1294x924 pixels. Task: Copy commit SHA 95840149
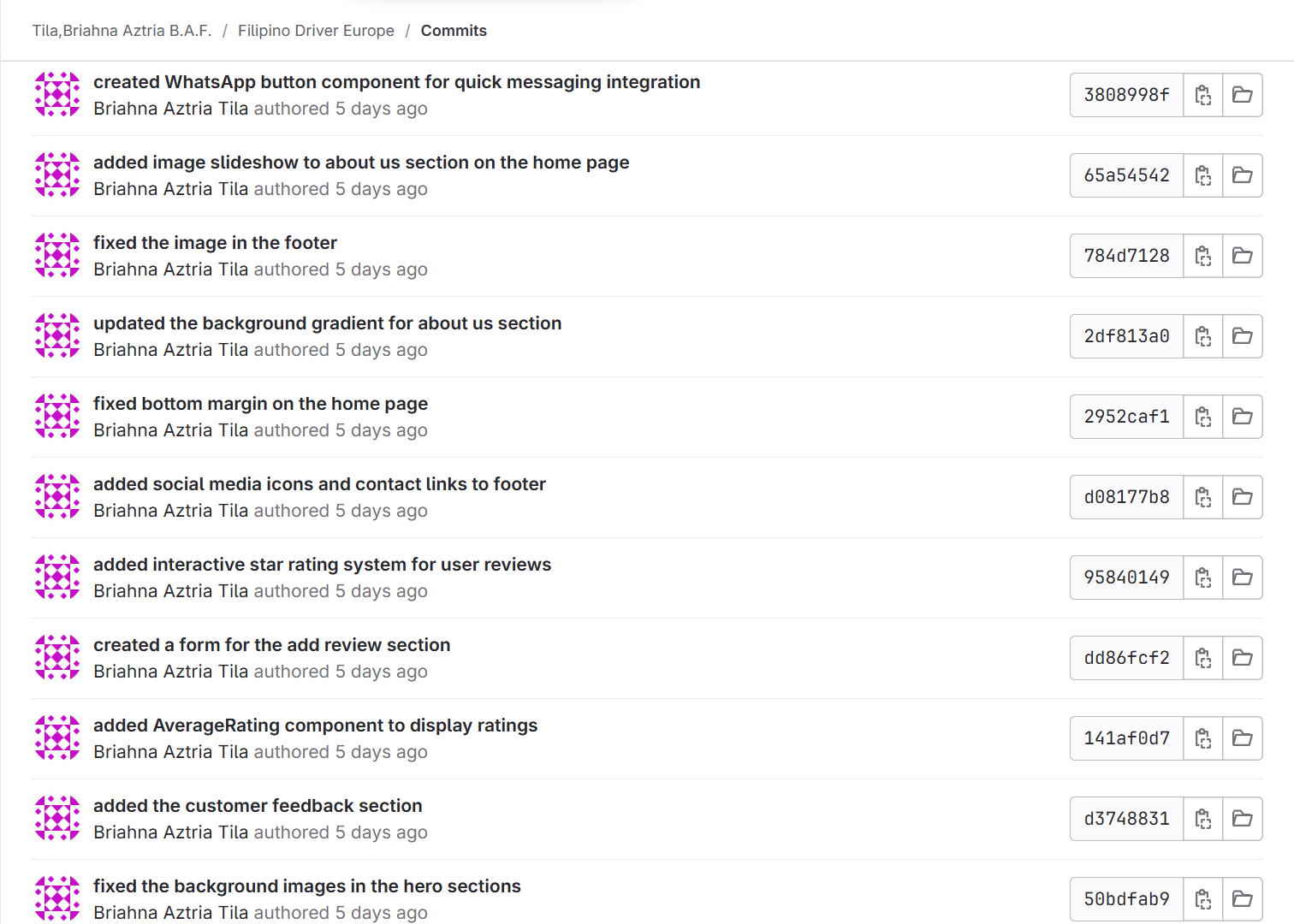1202,577
